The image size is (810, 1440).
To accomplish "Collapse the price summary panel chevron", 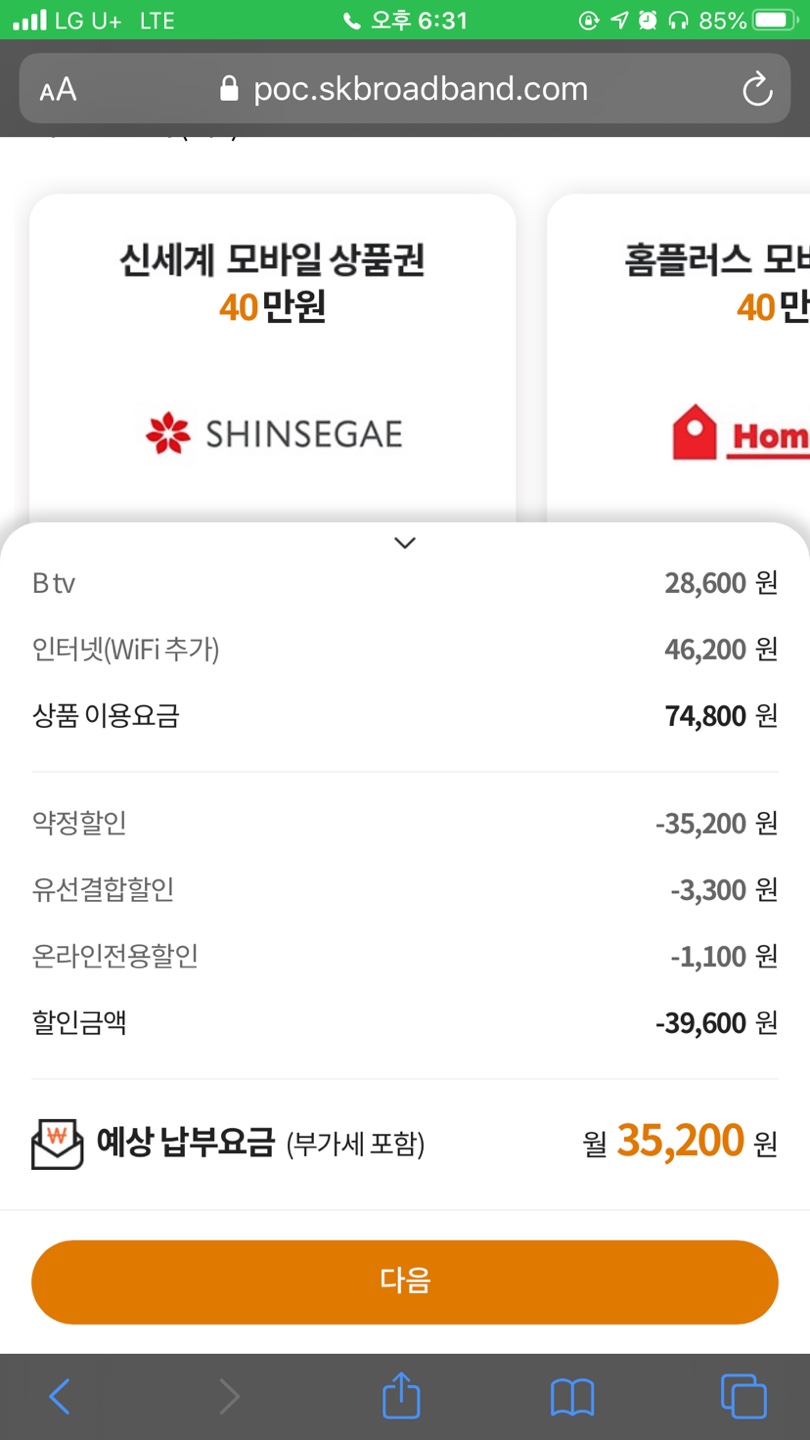I will (405, 543).
